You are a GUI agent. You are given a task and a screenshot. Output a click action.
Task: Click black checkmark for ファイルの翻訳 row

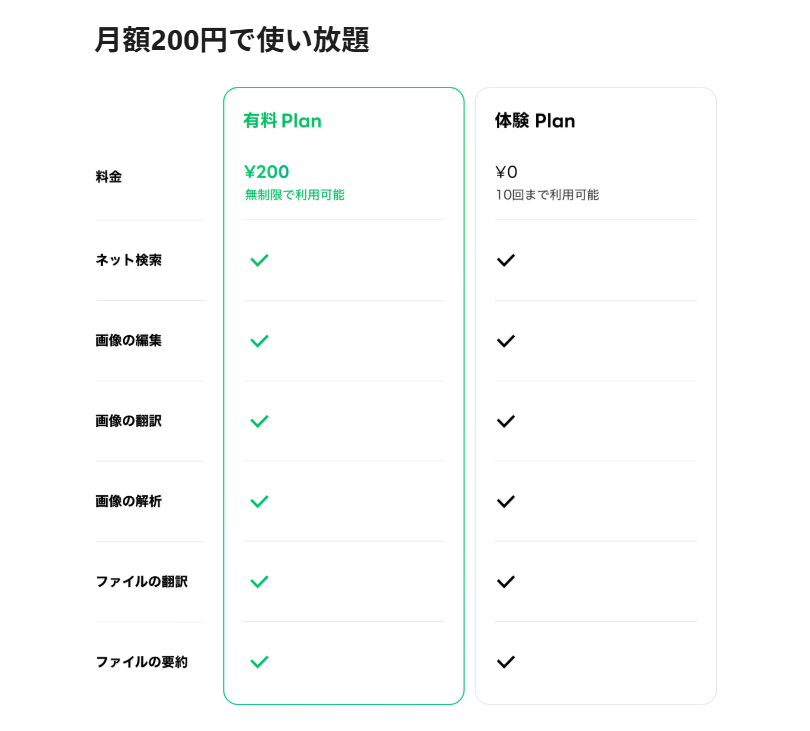coord(506,582)
